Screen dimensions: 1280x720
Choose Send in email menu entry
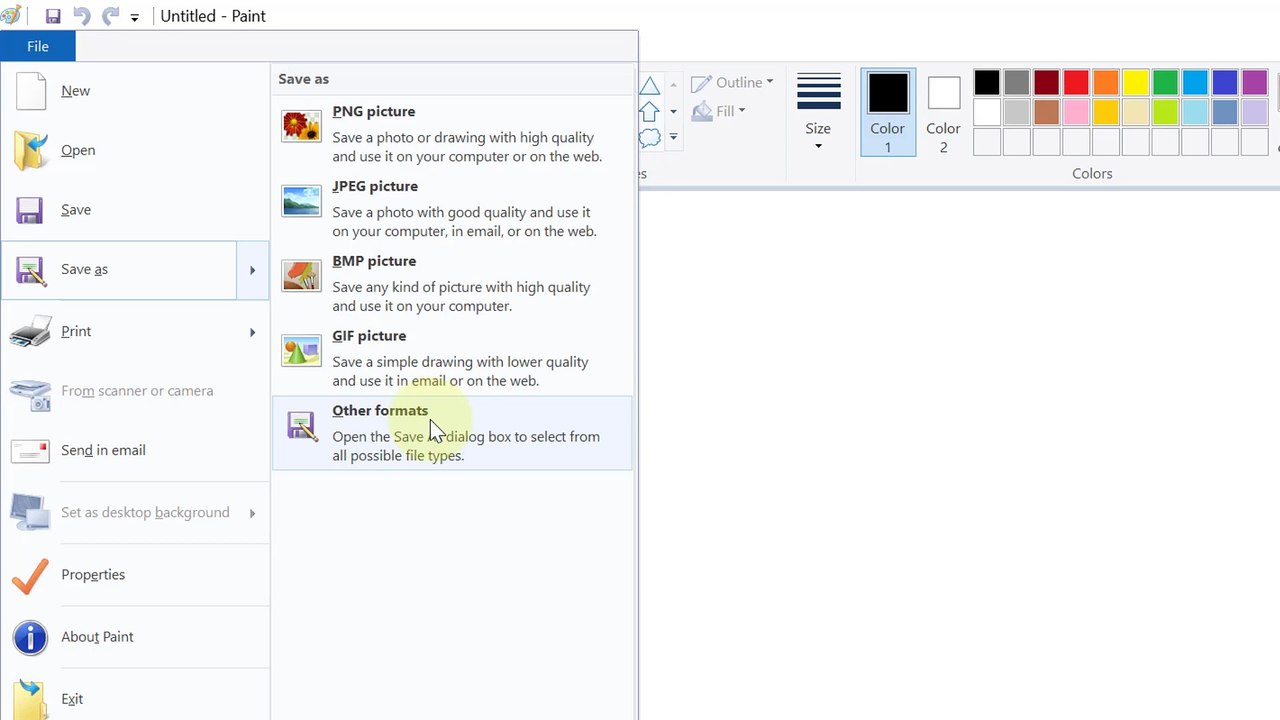[135, 451]
